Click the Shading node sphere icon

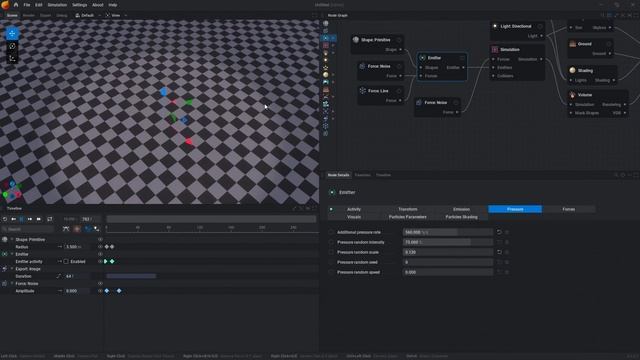tap(572, 70)
